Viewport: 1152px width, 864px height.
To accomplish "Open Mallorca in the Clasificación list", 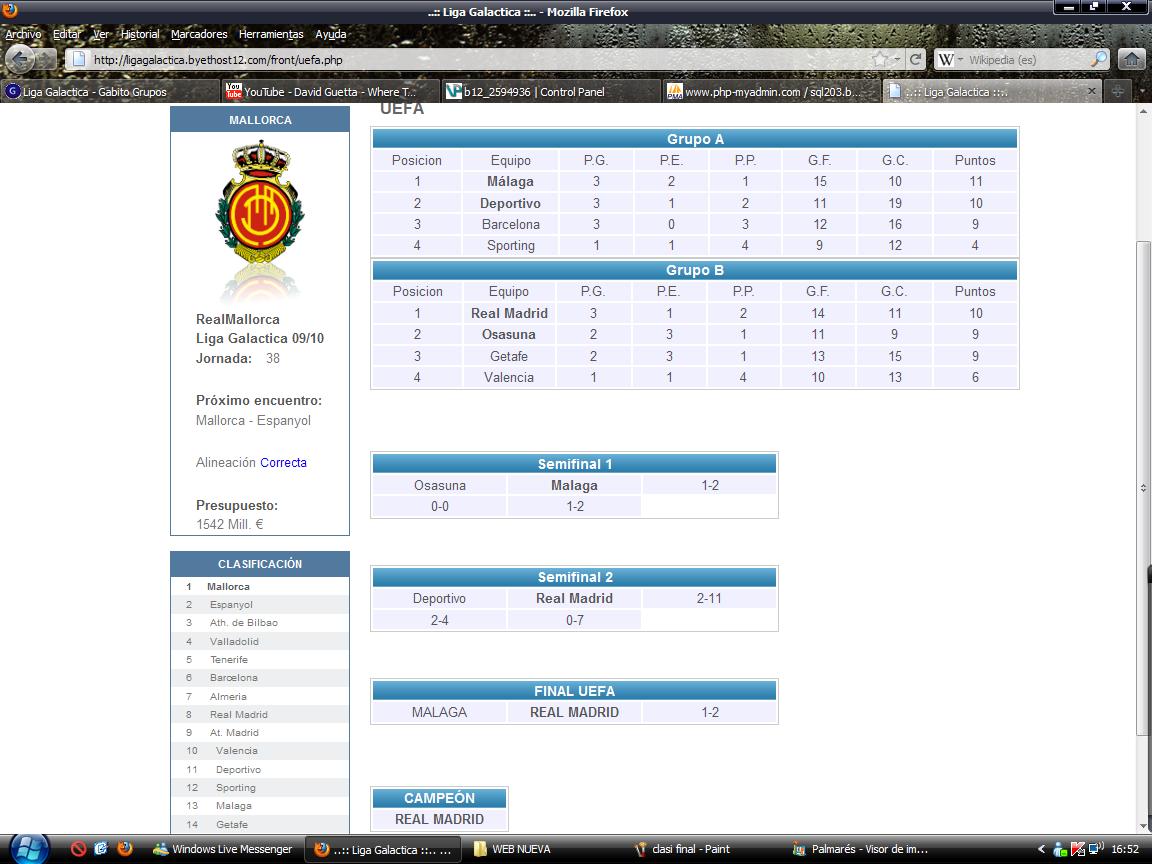I will (x=228, y=586).
